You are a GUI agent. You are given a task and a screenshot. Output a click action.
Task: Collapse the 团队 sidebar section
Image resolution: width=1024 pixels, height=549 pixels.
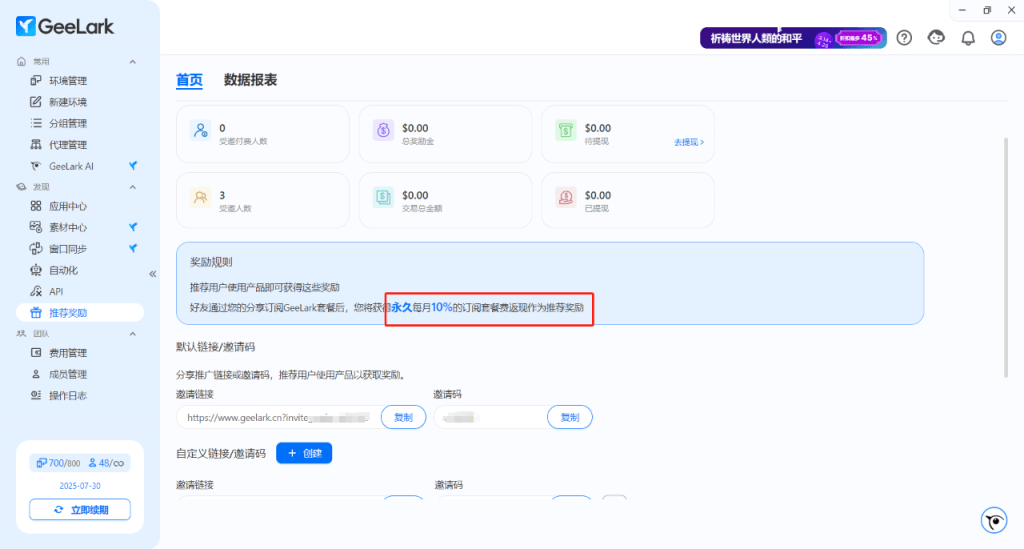pos(133,333)
